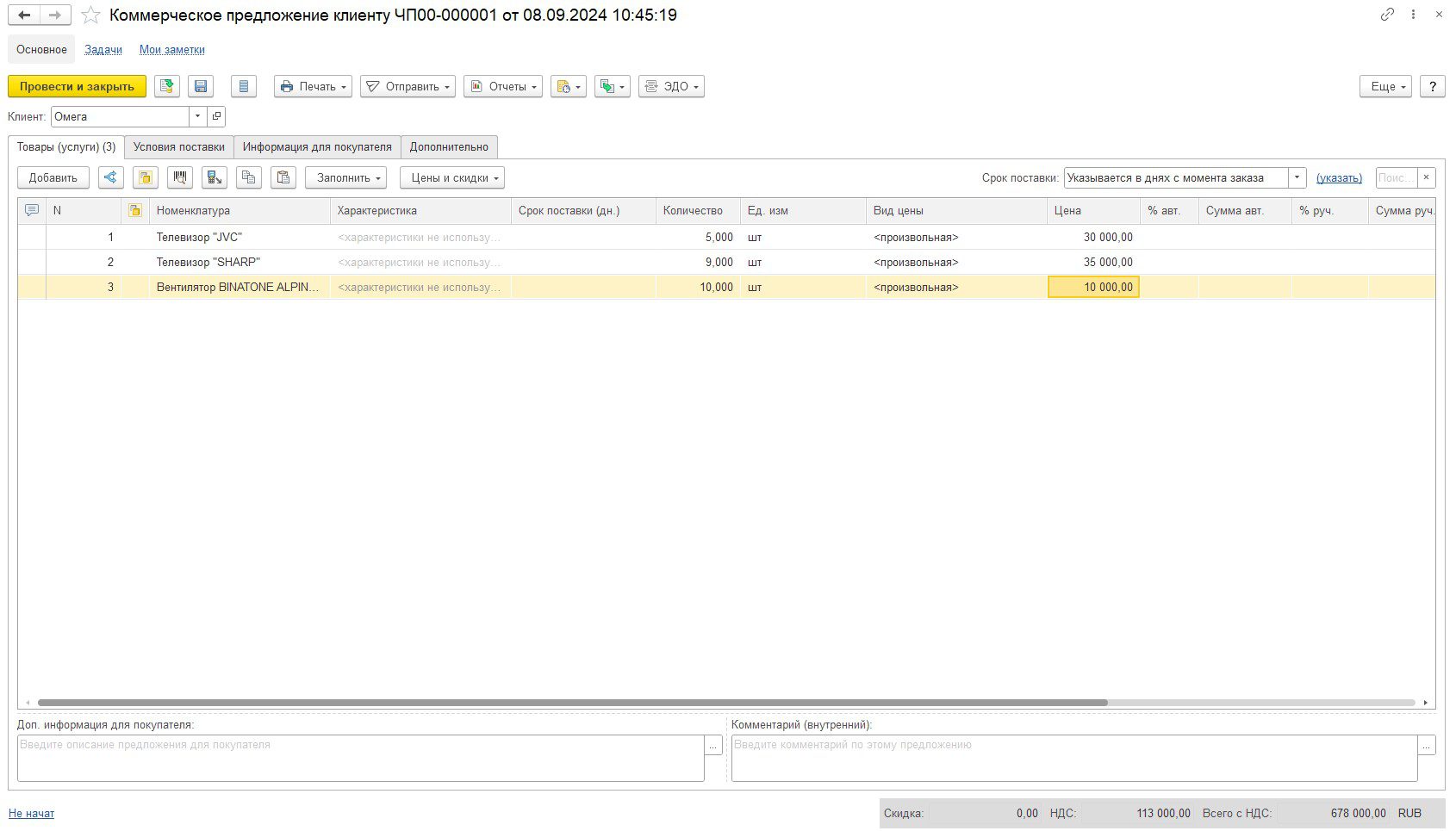Expand the Цены и скидки menu

[451, 177]
